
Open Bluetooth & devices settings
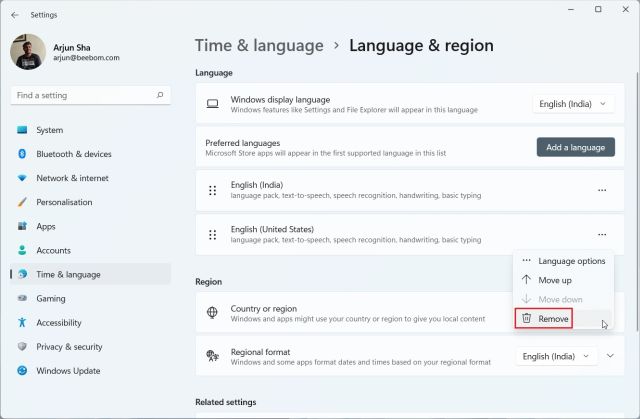(91, 154)
